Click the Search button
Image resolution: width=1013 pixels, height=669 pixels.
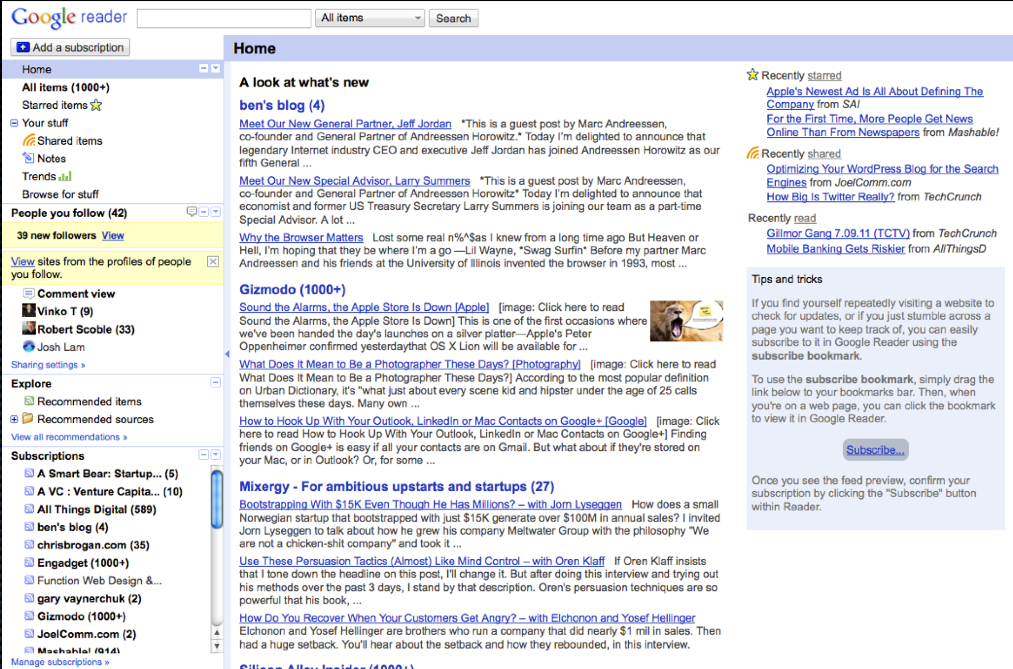454,18
